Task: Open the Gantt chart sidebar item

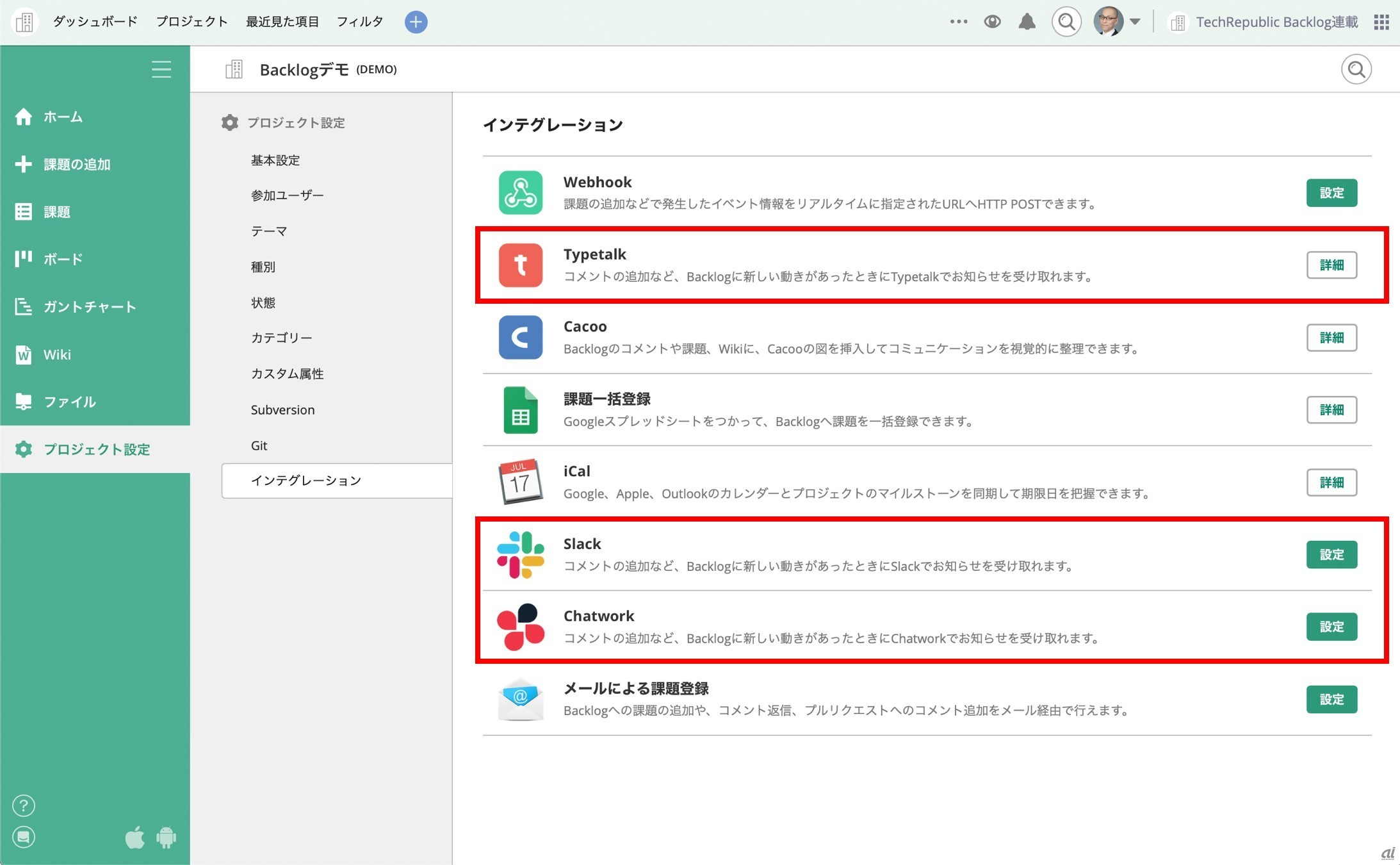Action: (x=90, y=307)
